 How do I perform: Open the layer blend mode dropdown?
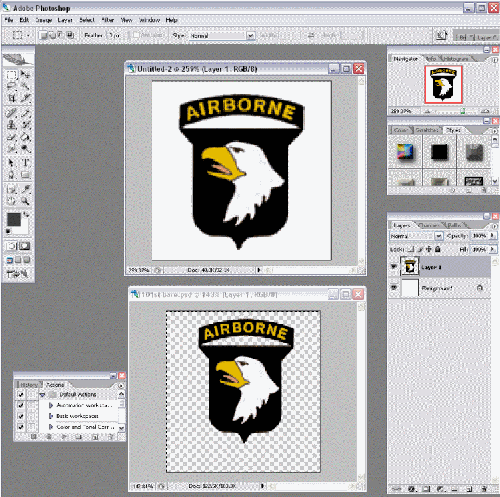tap(416, 236)
